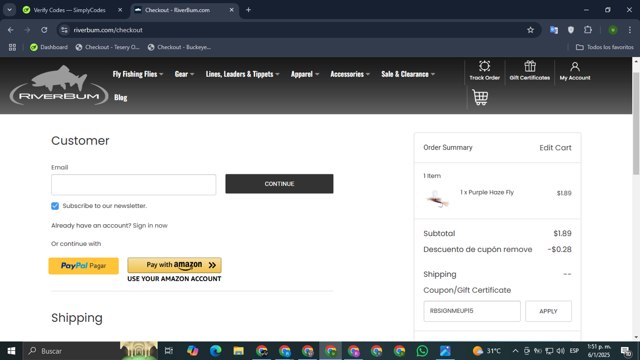Click Sign in now link

[x=150, y=225]
